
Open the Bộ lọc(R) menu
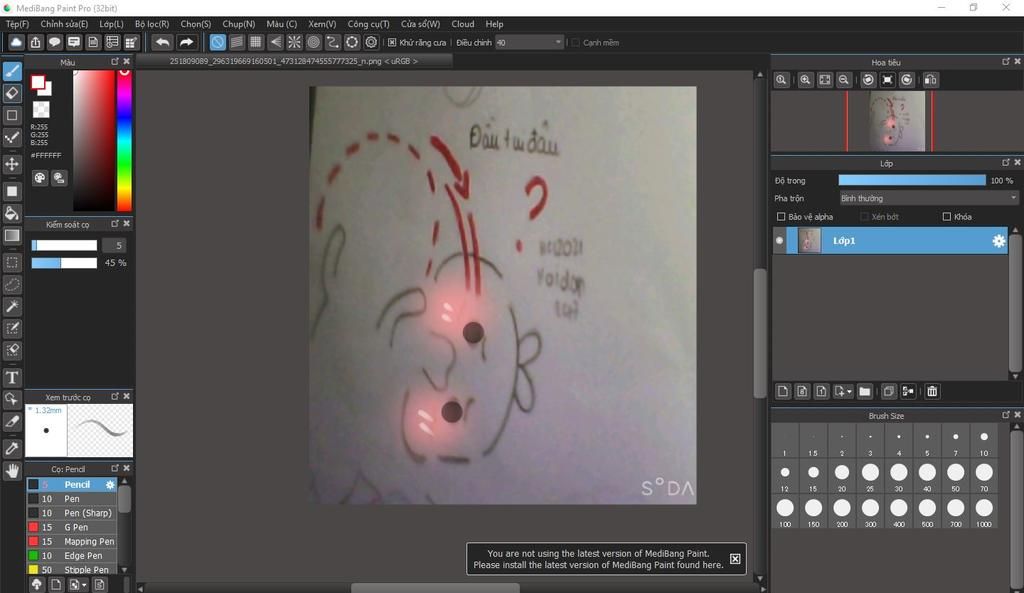click(152, 24)
